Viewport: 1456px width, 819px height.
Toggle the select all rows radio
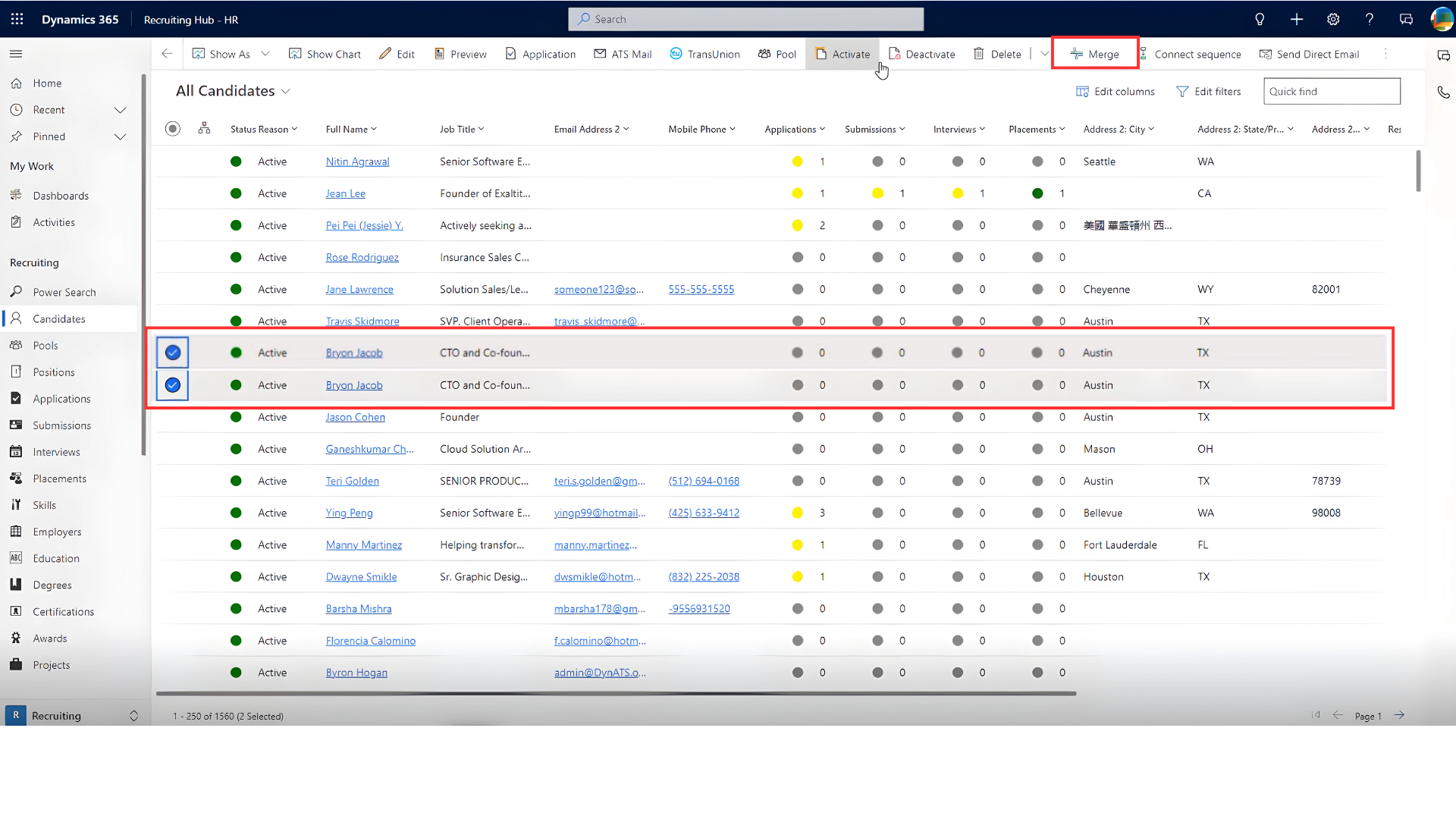(x=173, y=128)
